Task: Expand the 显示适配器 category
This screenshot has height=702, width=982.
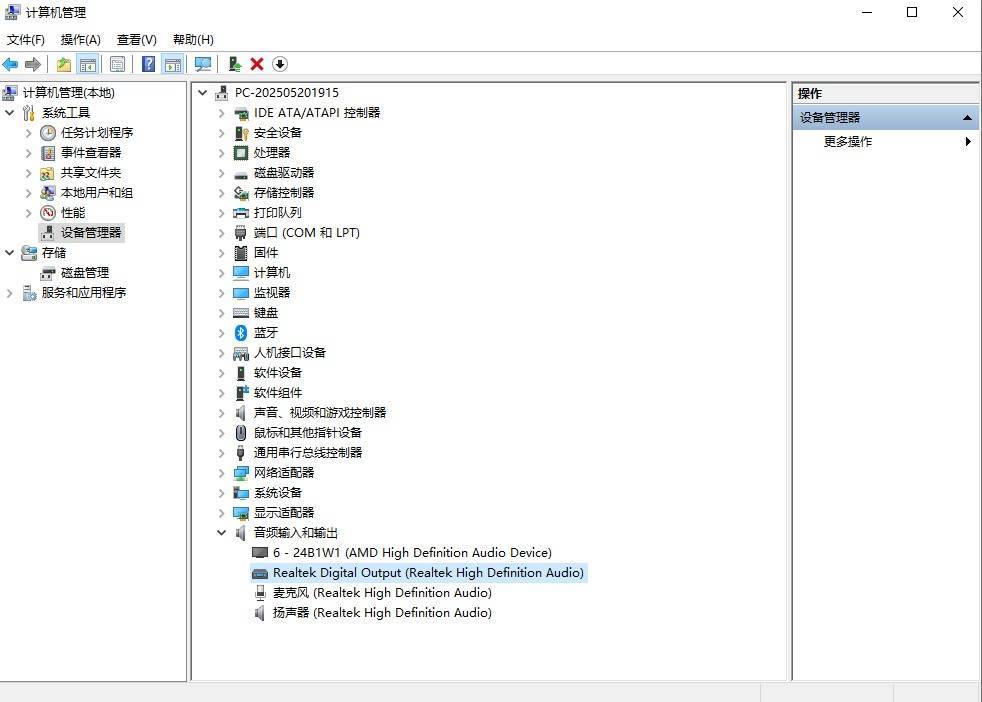Action: pyautogui.click(x=221, y=513)
